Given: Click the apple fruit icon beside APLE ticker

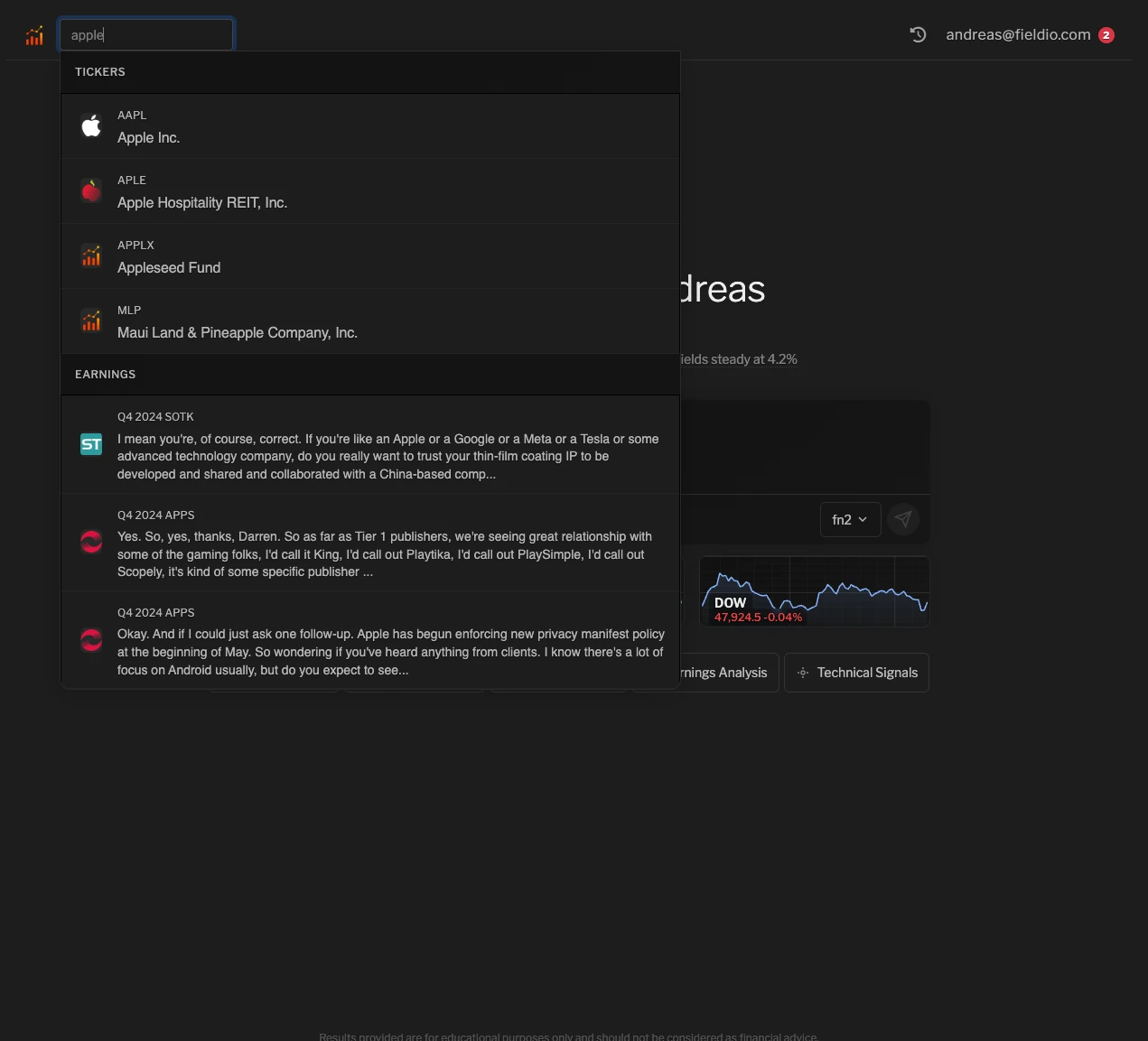Looking at the screenshot, I should (x=90, y=191).
